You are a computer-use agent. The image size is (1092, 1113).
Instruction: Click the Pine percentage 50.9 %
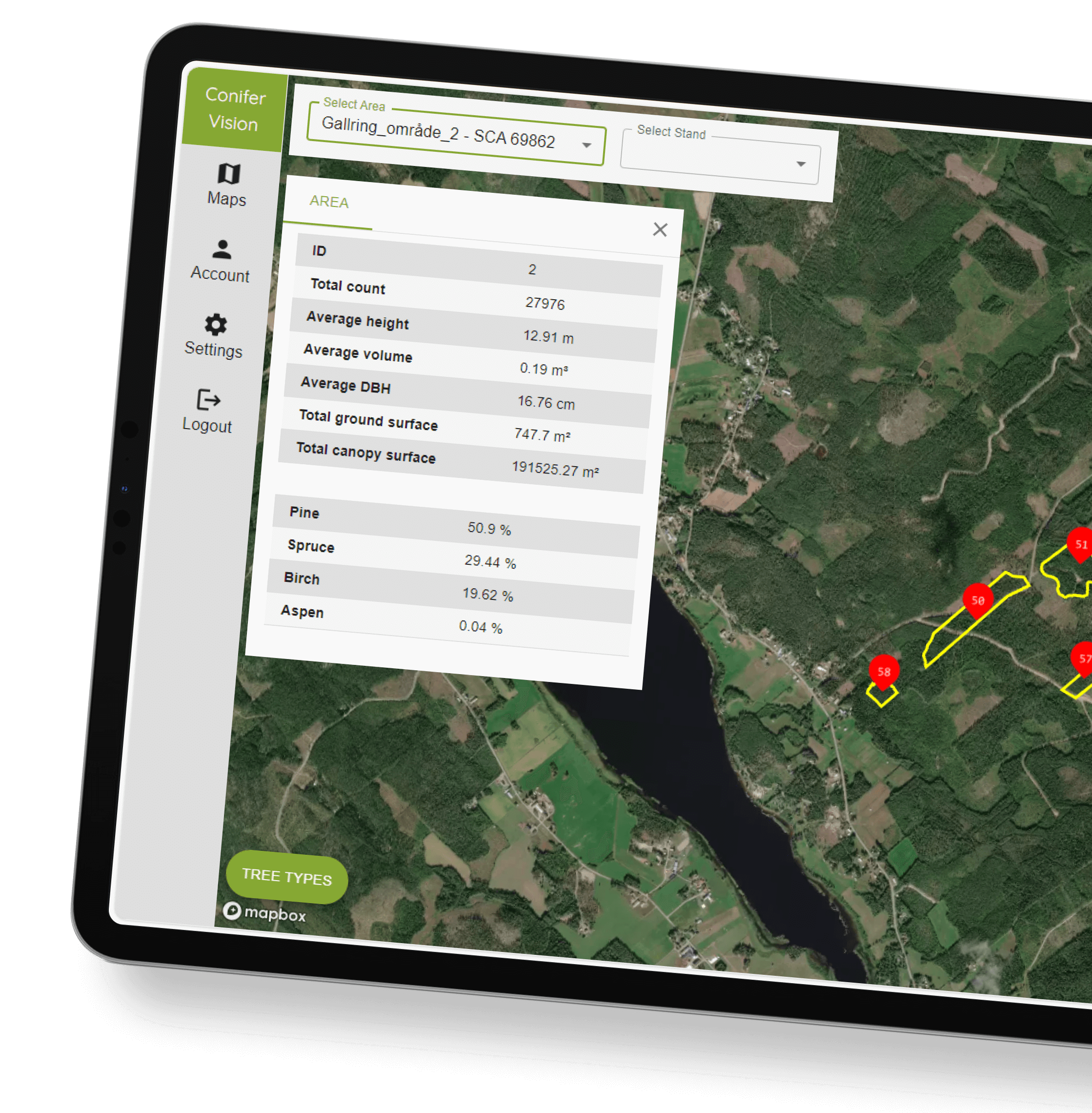coord(488,528)
